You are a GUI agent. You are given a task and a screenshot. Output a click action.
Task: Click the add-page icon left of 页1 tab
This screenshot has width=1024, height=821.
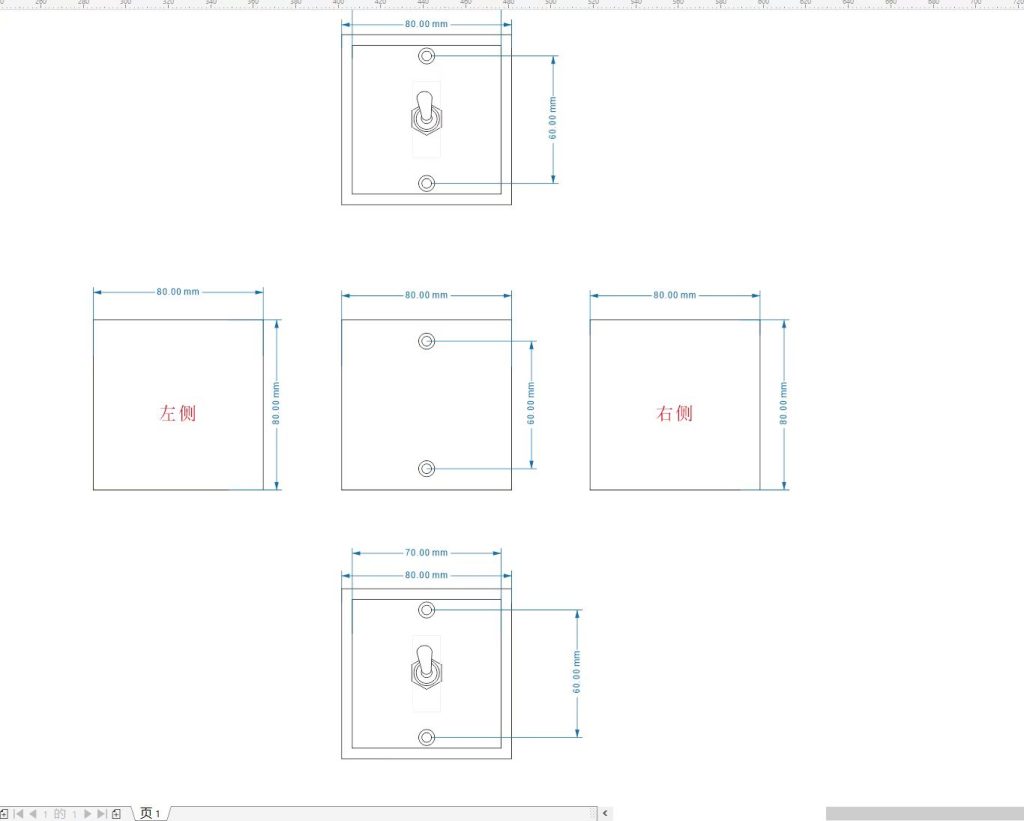[x=117, y=814]
